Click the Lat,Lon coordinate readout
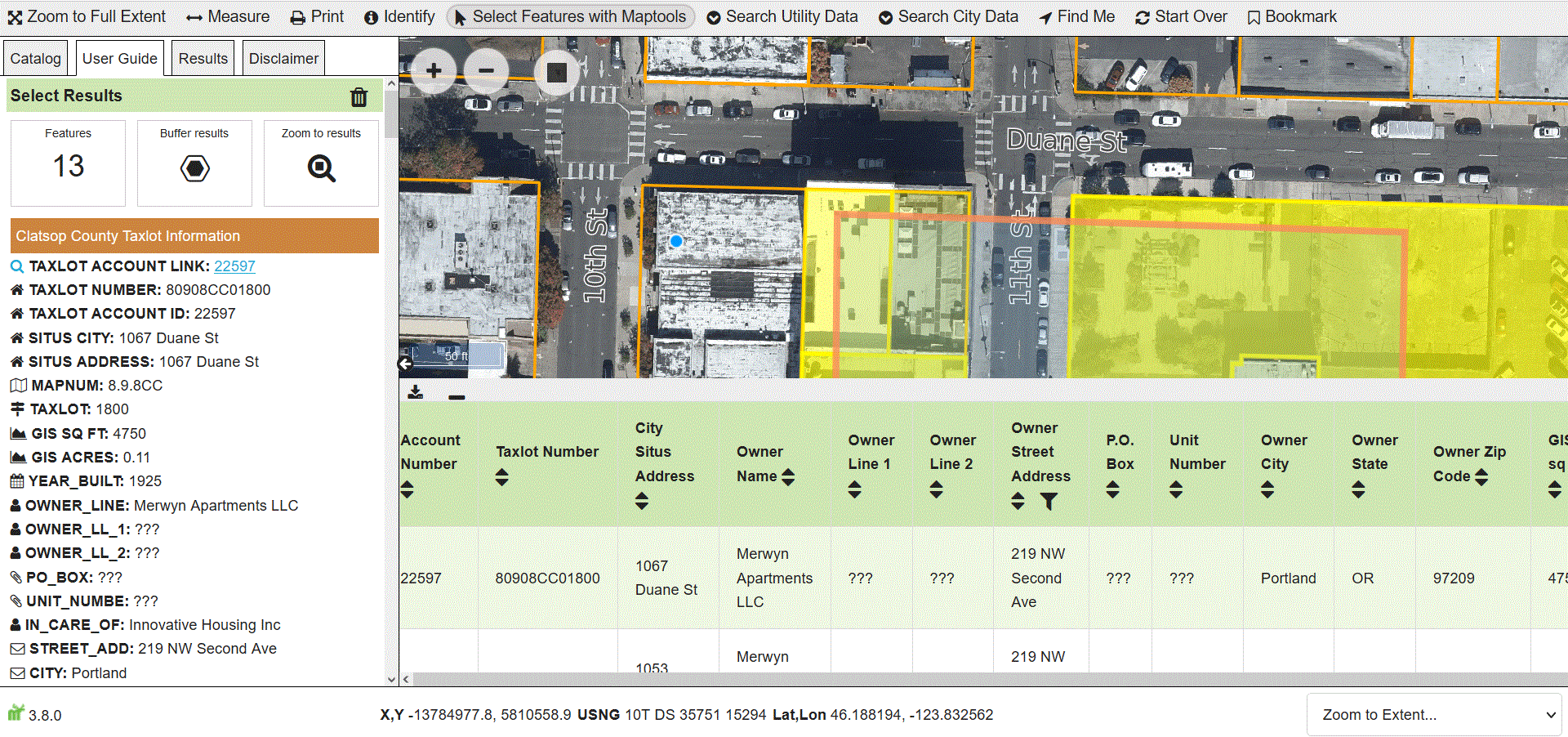Viewport: 1568px width, 737px height. [883, 715]
